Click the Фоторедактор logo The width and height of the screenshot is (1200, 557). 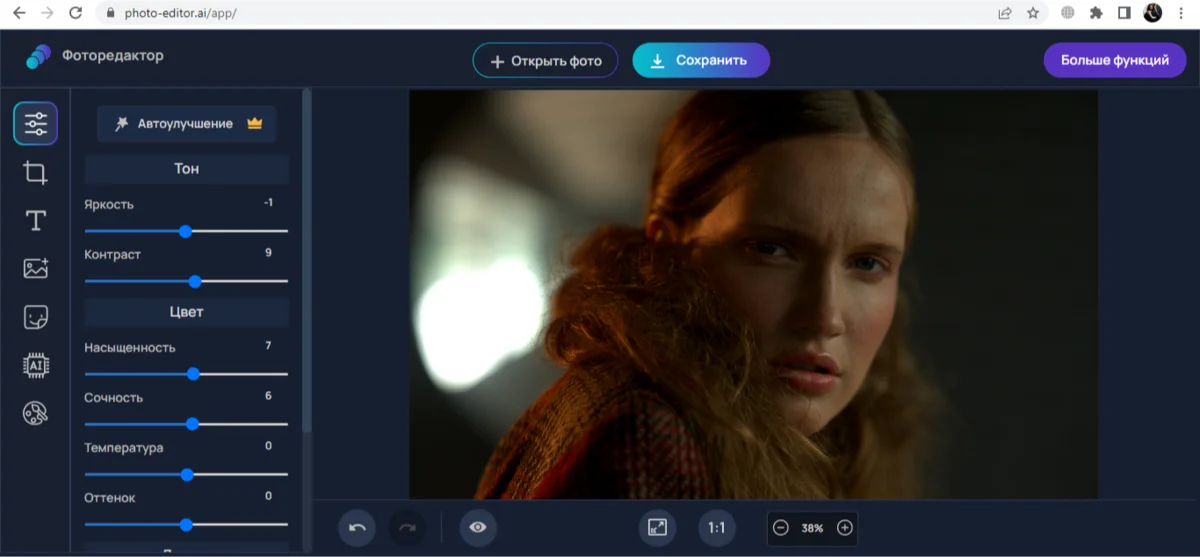coord(94,57)
